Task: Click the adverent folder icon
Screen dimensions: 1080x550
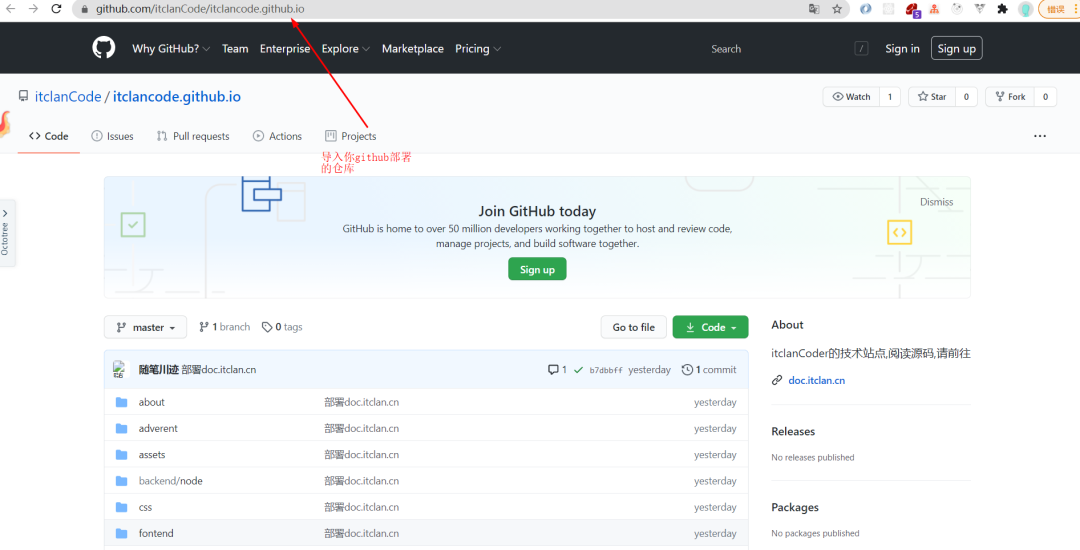Action: [x=122, y=428]
